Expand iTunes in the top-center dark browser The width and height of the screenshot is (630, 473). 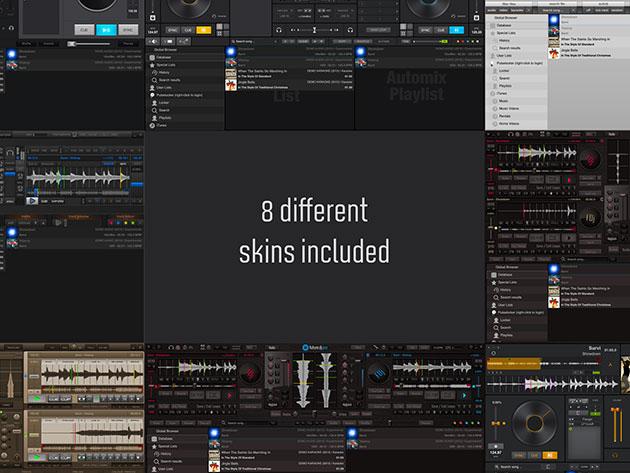(185, 125)
